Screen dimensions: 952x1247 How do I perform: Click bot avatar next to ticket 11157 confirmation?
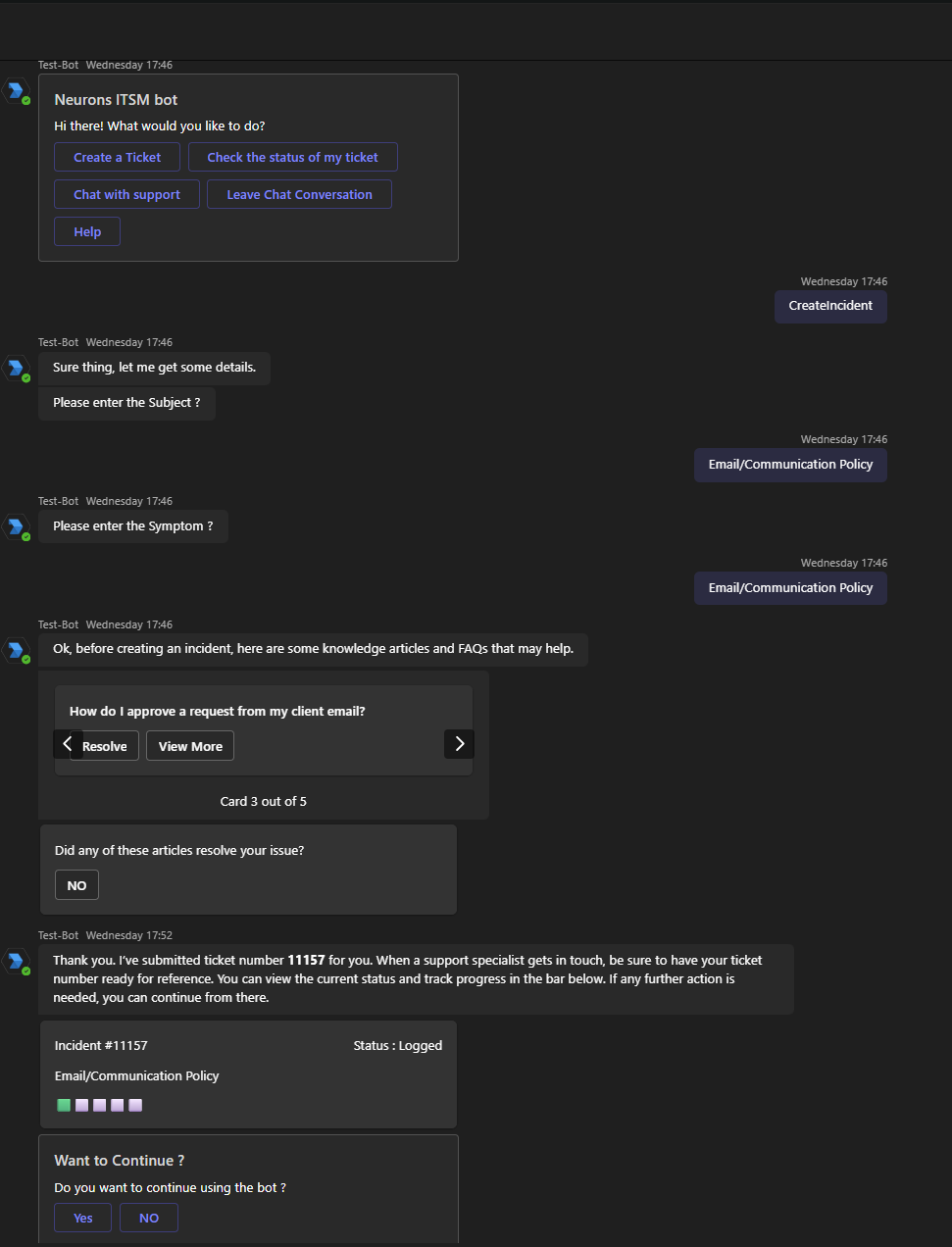16,962
